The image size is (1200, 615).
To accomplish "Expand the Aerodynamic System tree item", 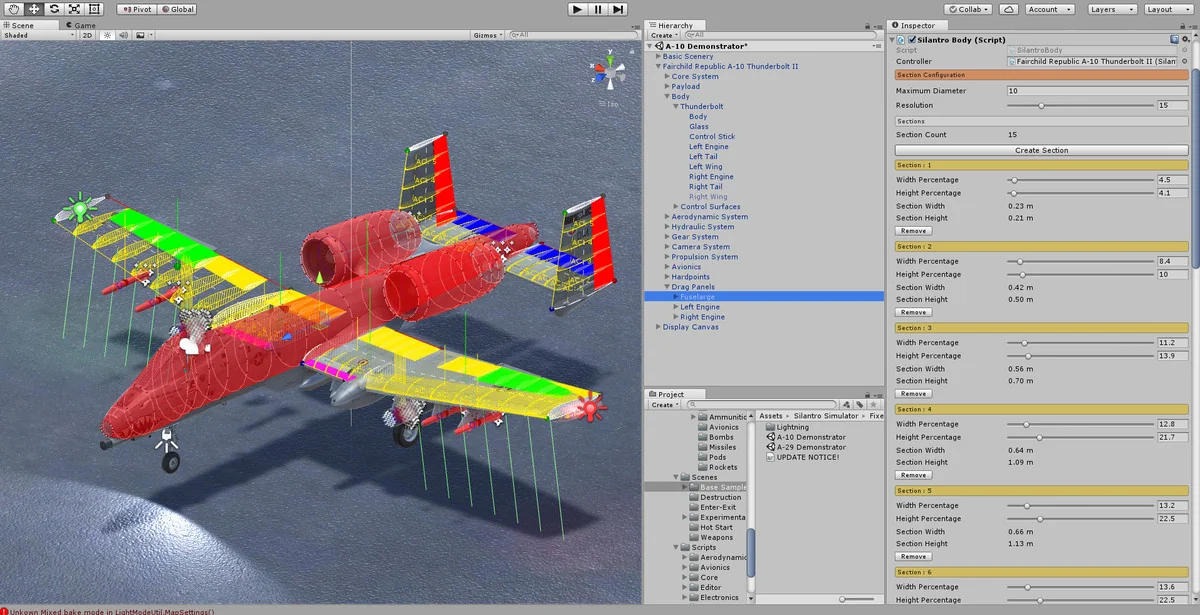I will coord(667,217).
